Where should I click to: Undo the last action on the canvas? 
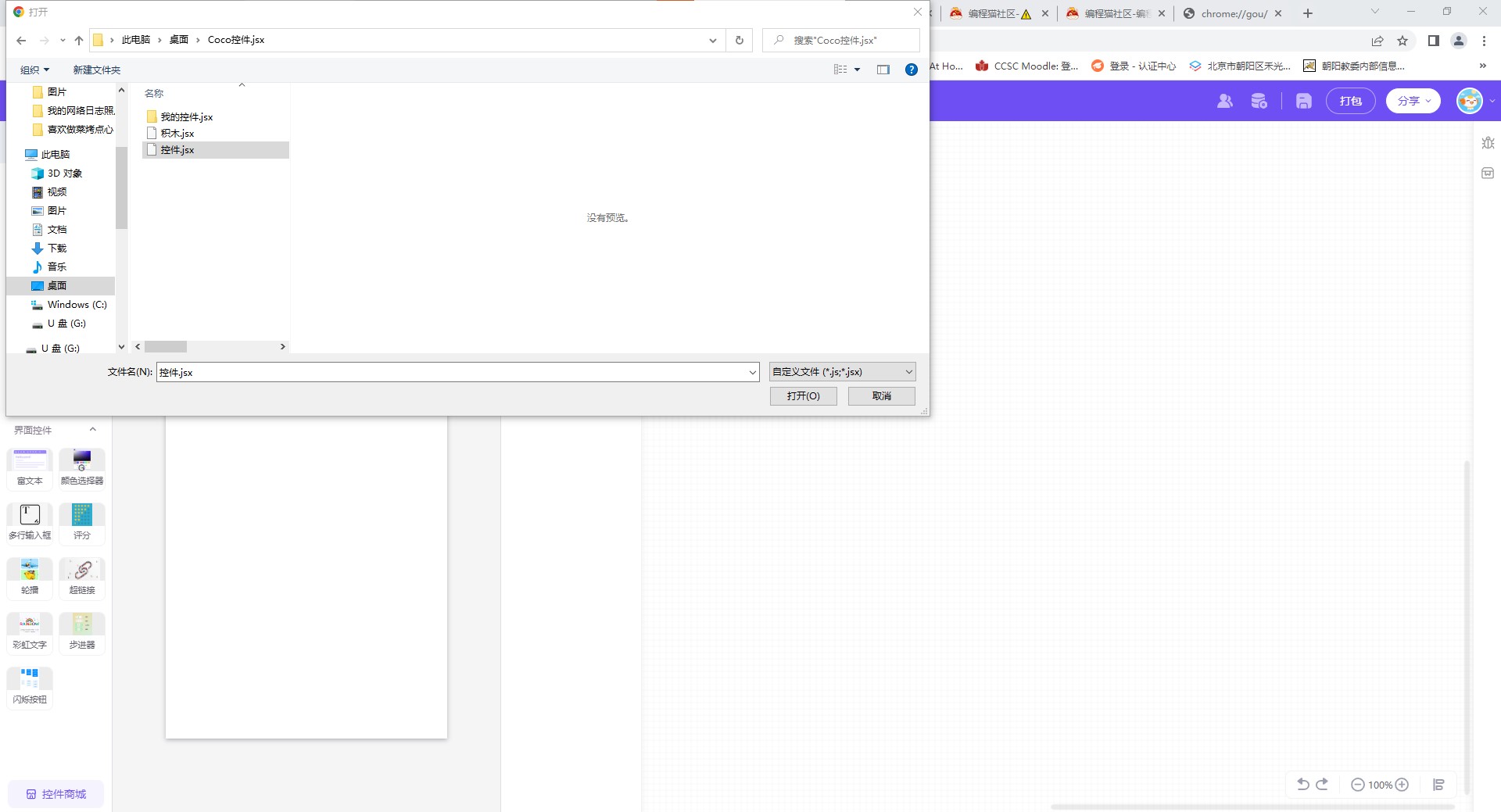click(x=1303, y=784)
